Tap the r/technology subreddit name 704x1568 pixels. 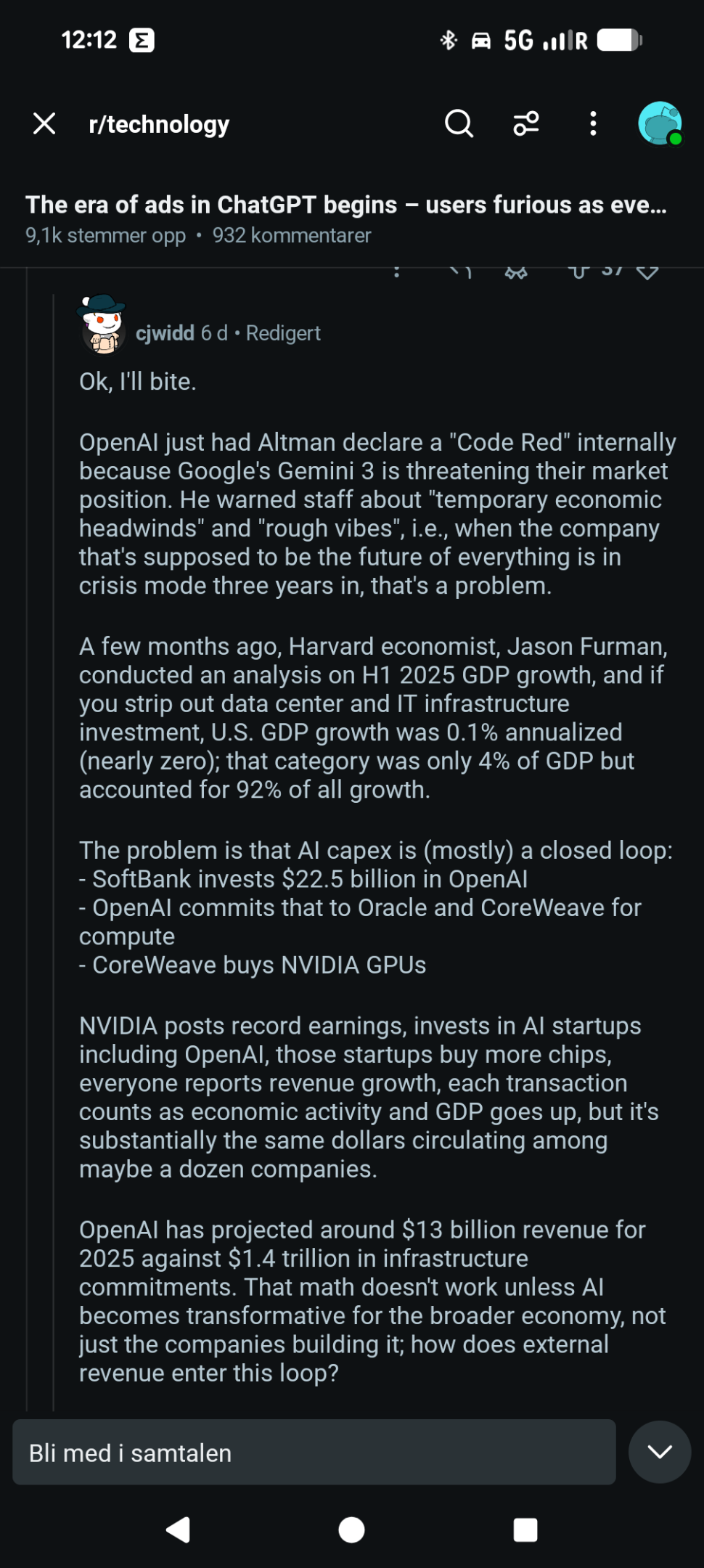[159, 124]
